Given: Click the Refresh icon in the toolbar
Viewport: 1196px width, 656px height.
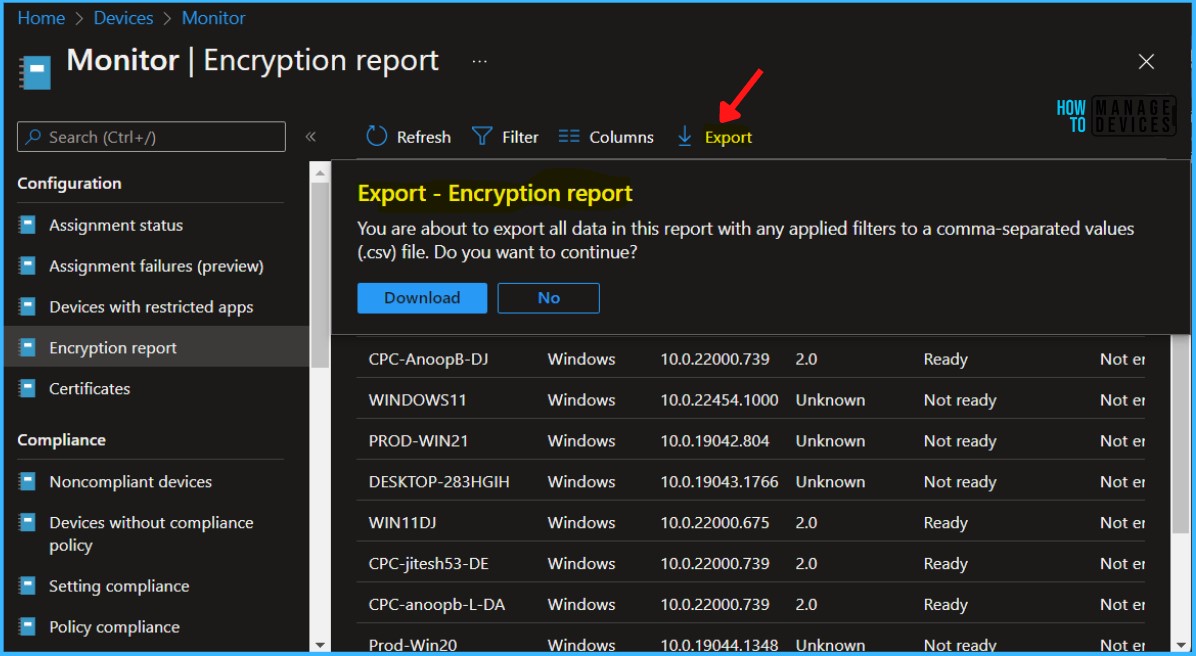Looking at the screenshot, I should (x=378, y=136).
